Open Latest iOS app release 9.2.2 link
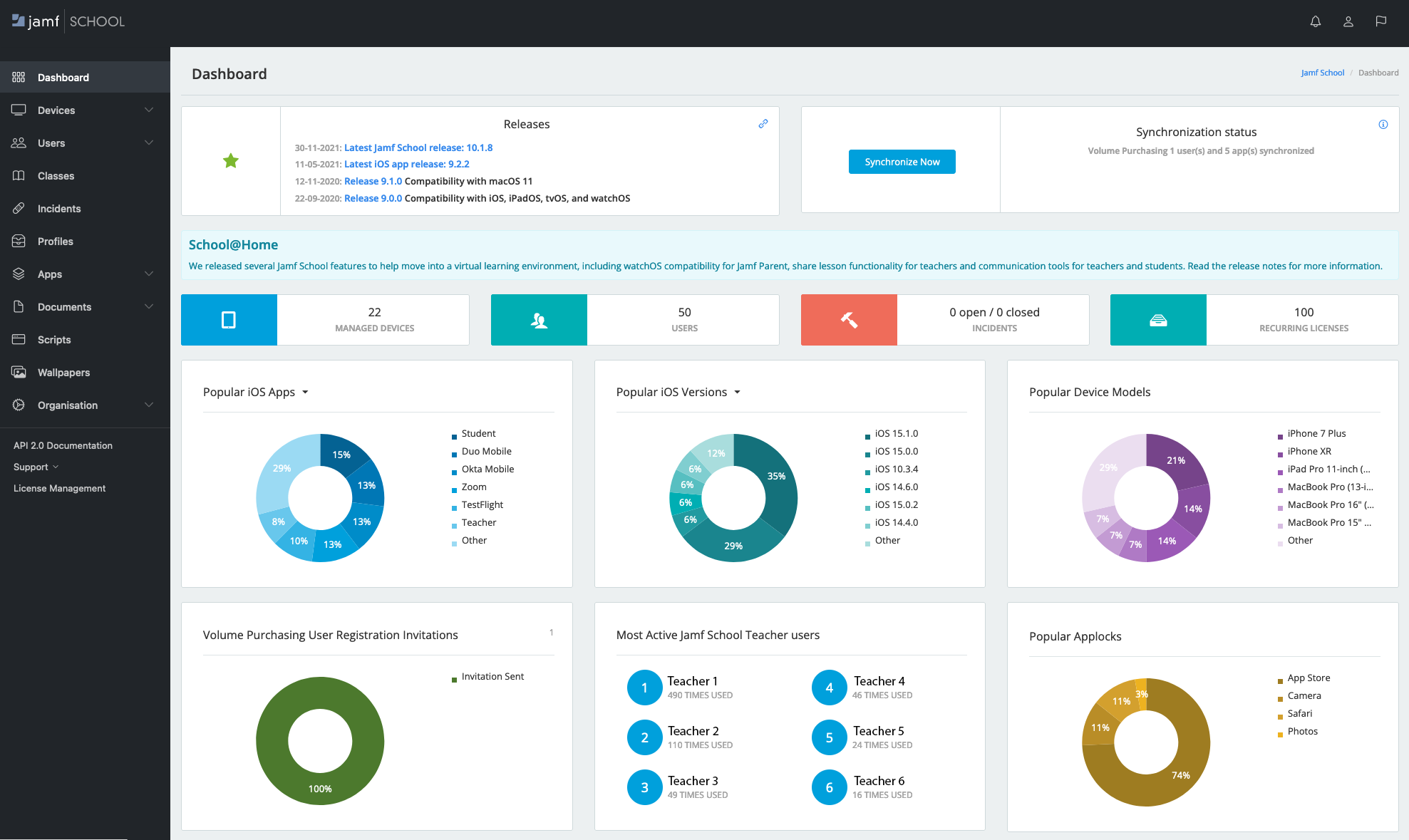 coord(406,164)
